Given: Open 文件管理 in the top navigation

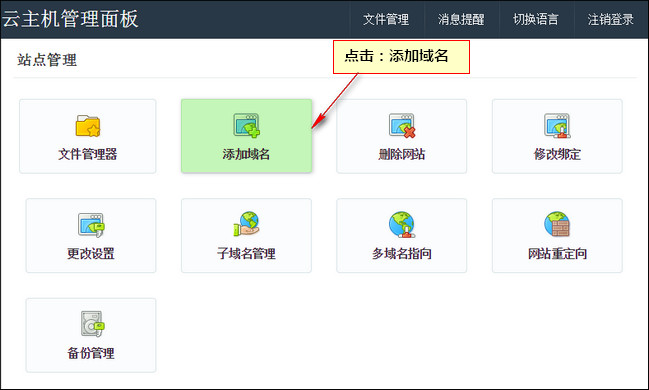Looking at the screenshot, I should tap(386, 19).
